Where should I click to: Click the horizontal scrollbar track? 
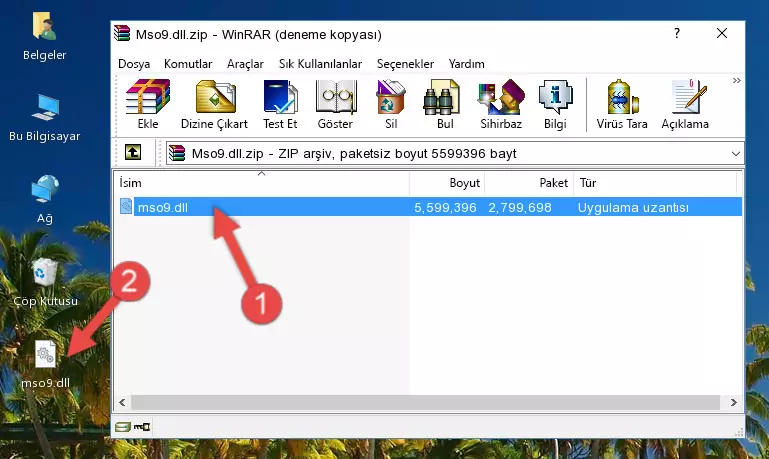[x=425, y=403]
